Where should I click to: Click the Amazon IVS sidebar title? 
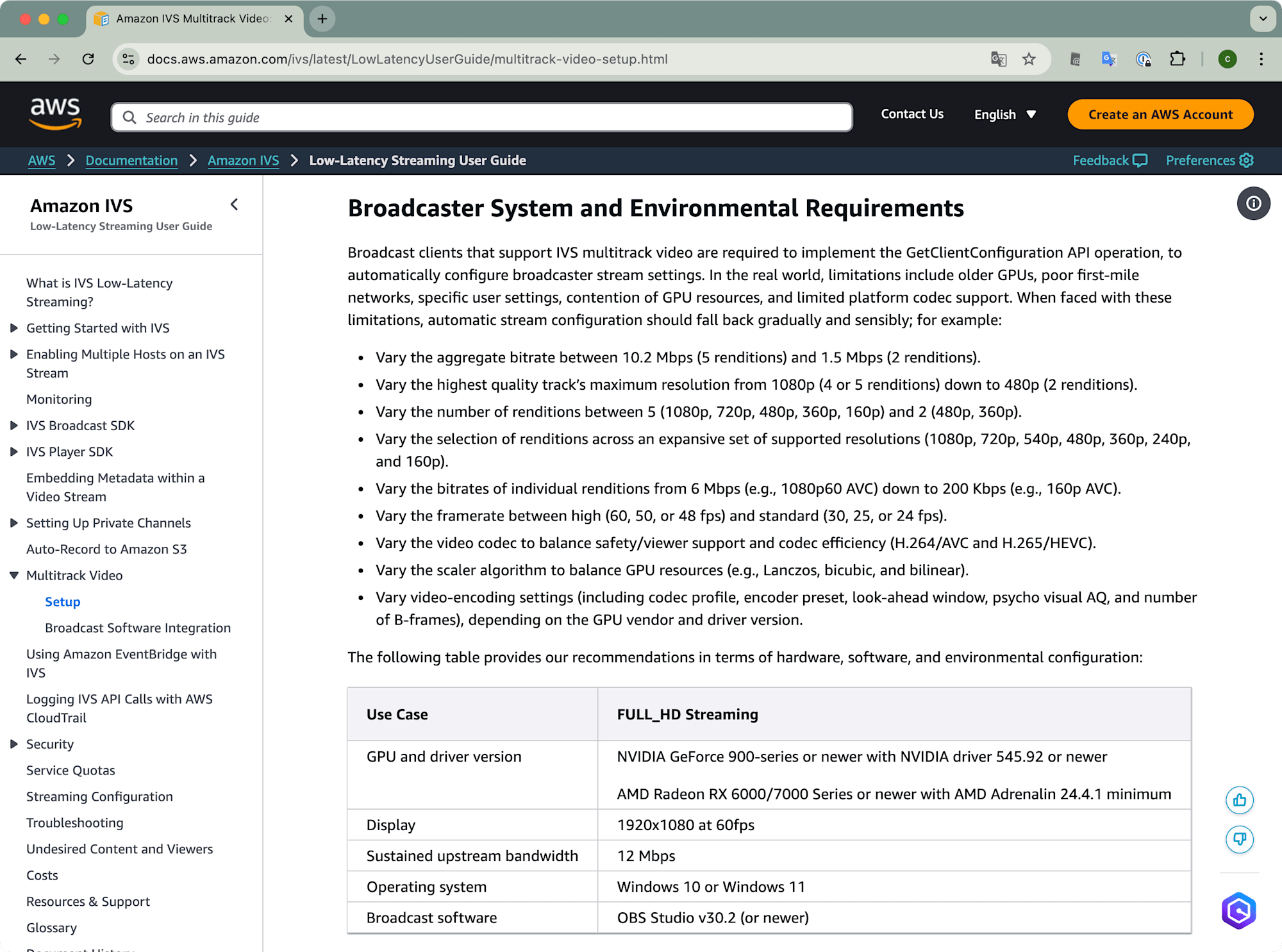point(81,206)
